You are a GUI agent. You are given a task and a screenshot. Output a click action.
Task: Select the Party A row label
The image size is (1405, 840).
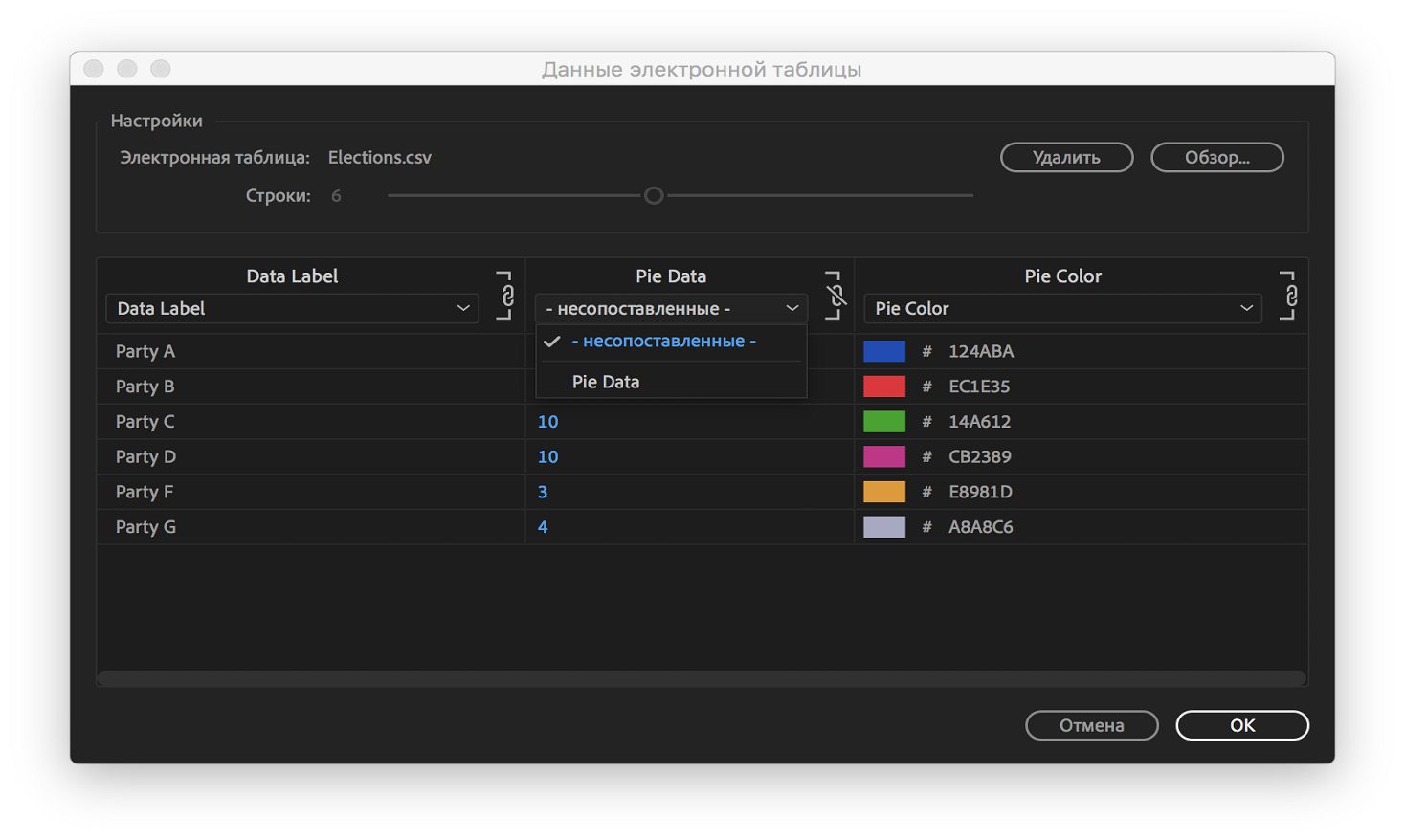click(145, 351)
